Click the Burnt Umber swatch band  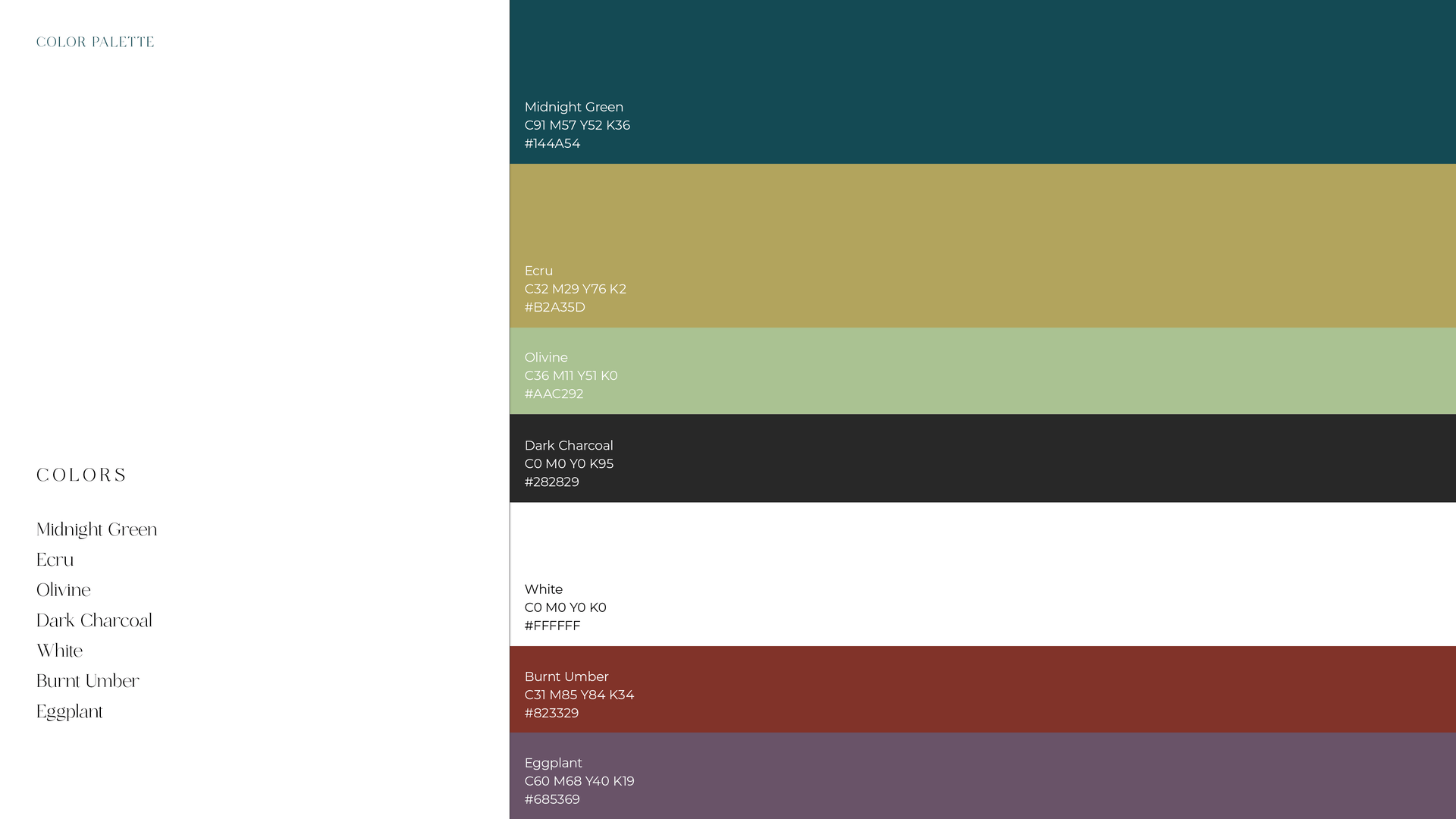pyautogui.click(x=982, y=689)
